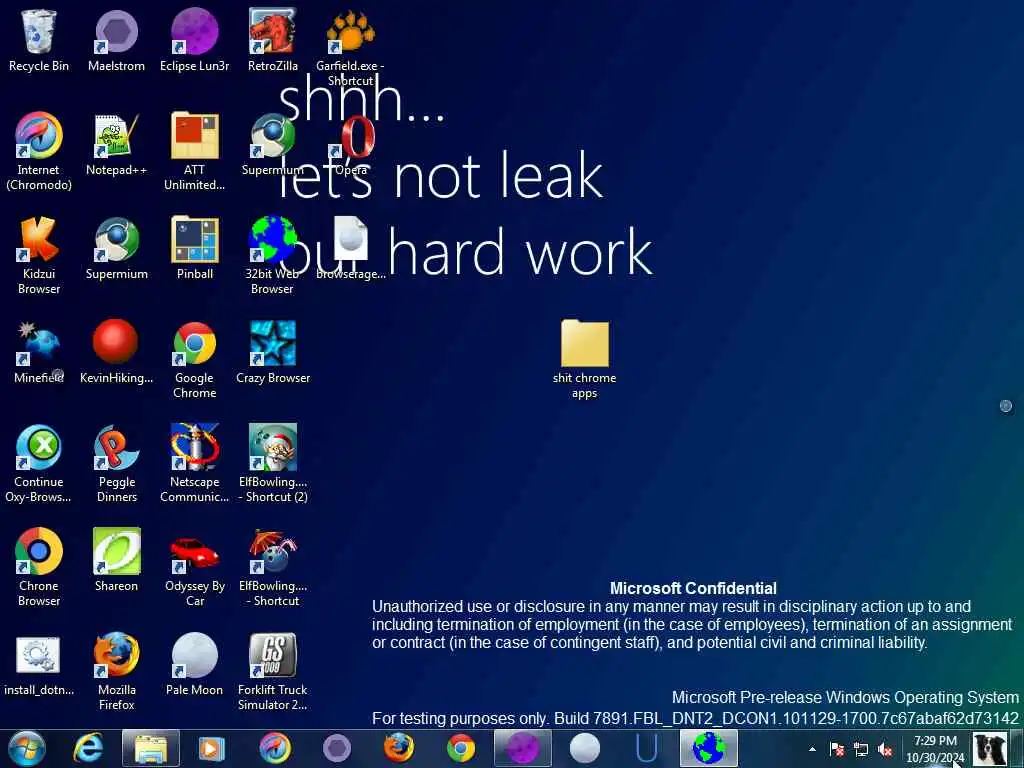Screen dimensions: 1024x768
Task: Click the Google Chrome icon on the taskbar
Action: coord(461,748)
